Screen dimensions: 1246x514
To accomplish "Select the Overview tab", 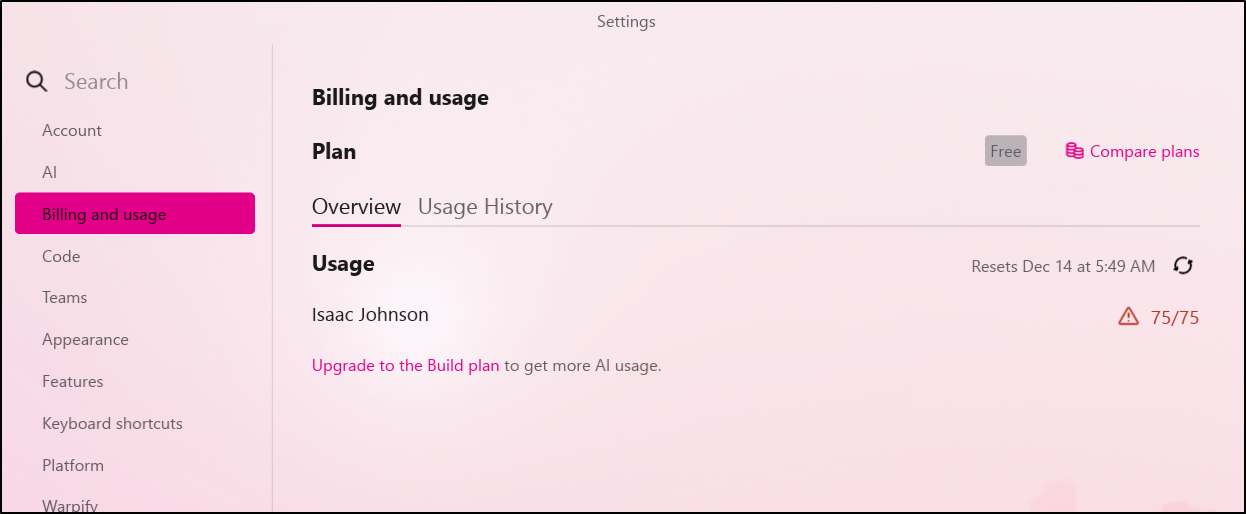I will [356, 207].
